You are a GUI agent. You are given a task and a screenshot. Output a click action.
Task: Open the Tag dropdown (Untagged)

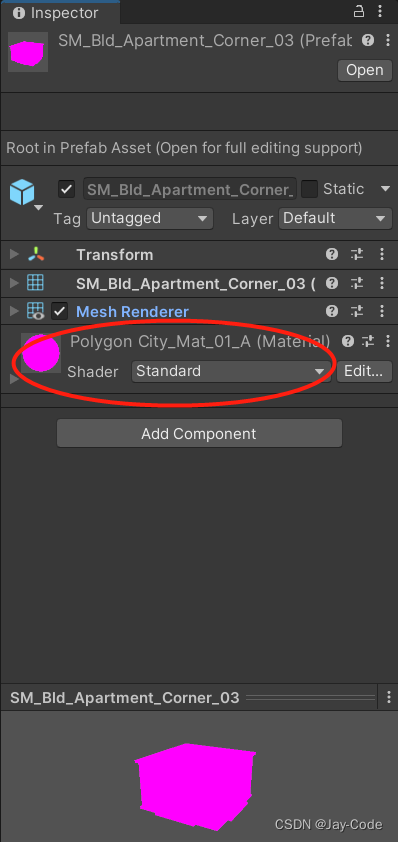[150, 219]
